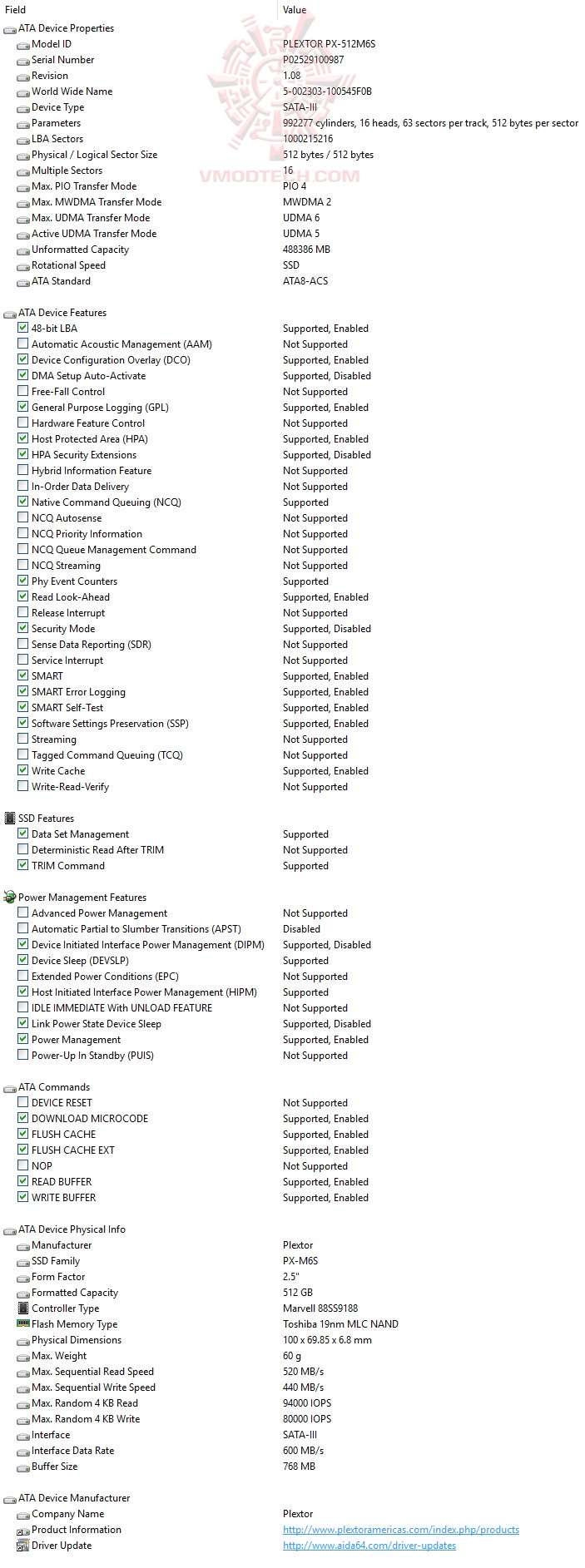Click the ATA Commands group icon
Image resolution: width=585 pixels, height=1568 pixels.
coord(10,1088)
